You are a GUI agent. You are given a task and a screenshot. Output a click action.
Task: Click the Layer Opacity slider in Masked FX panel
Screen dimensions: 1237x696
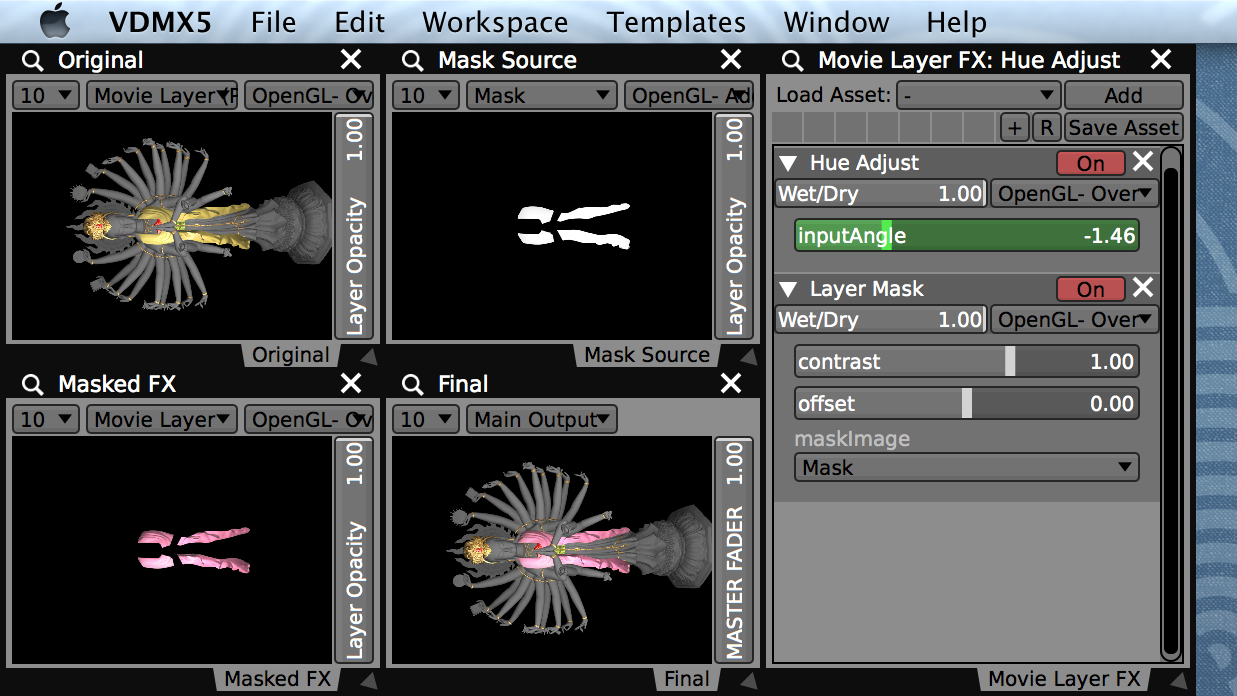[354, 550]
